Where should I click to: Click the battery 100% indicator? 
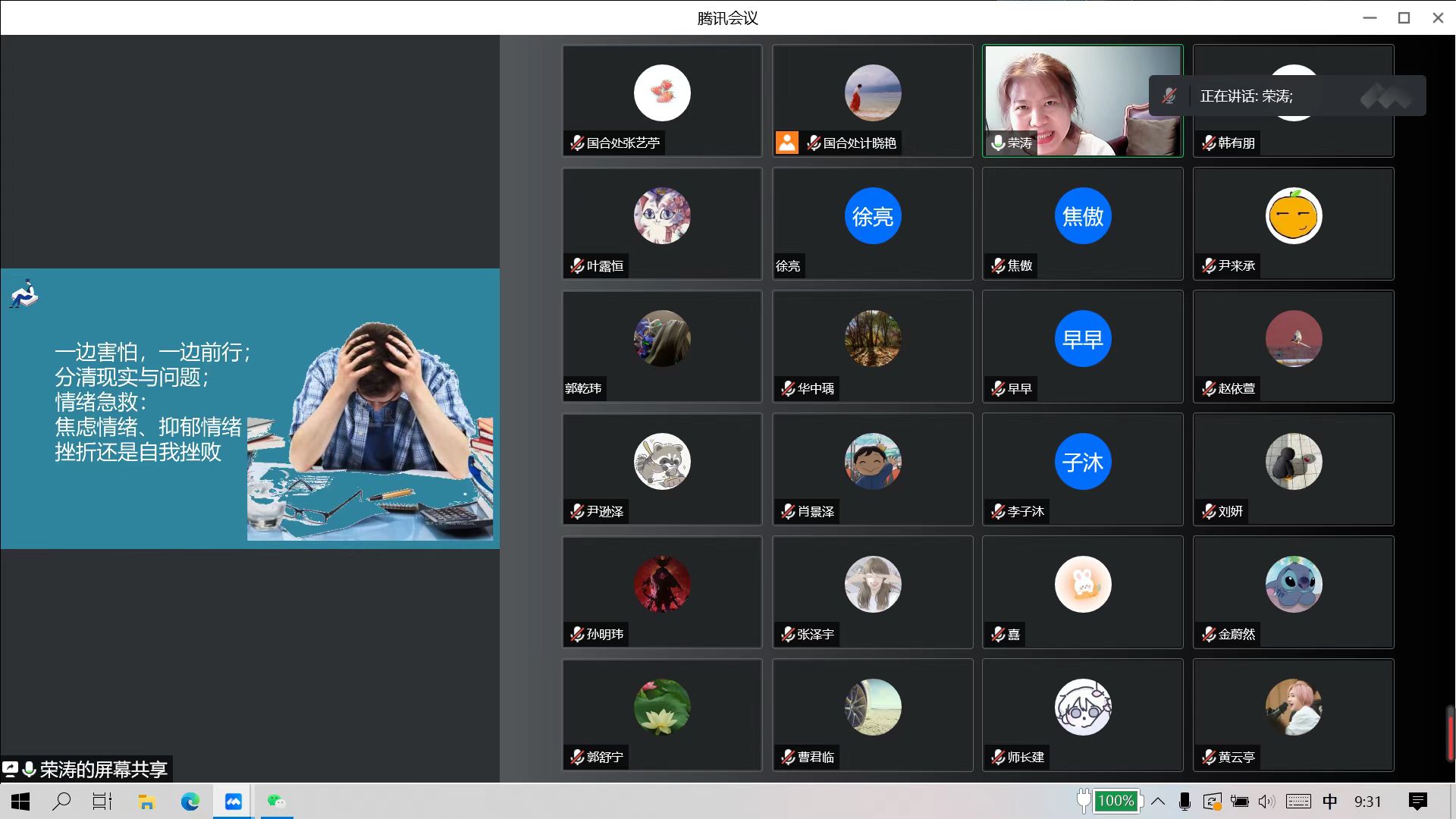point(1116,801)
